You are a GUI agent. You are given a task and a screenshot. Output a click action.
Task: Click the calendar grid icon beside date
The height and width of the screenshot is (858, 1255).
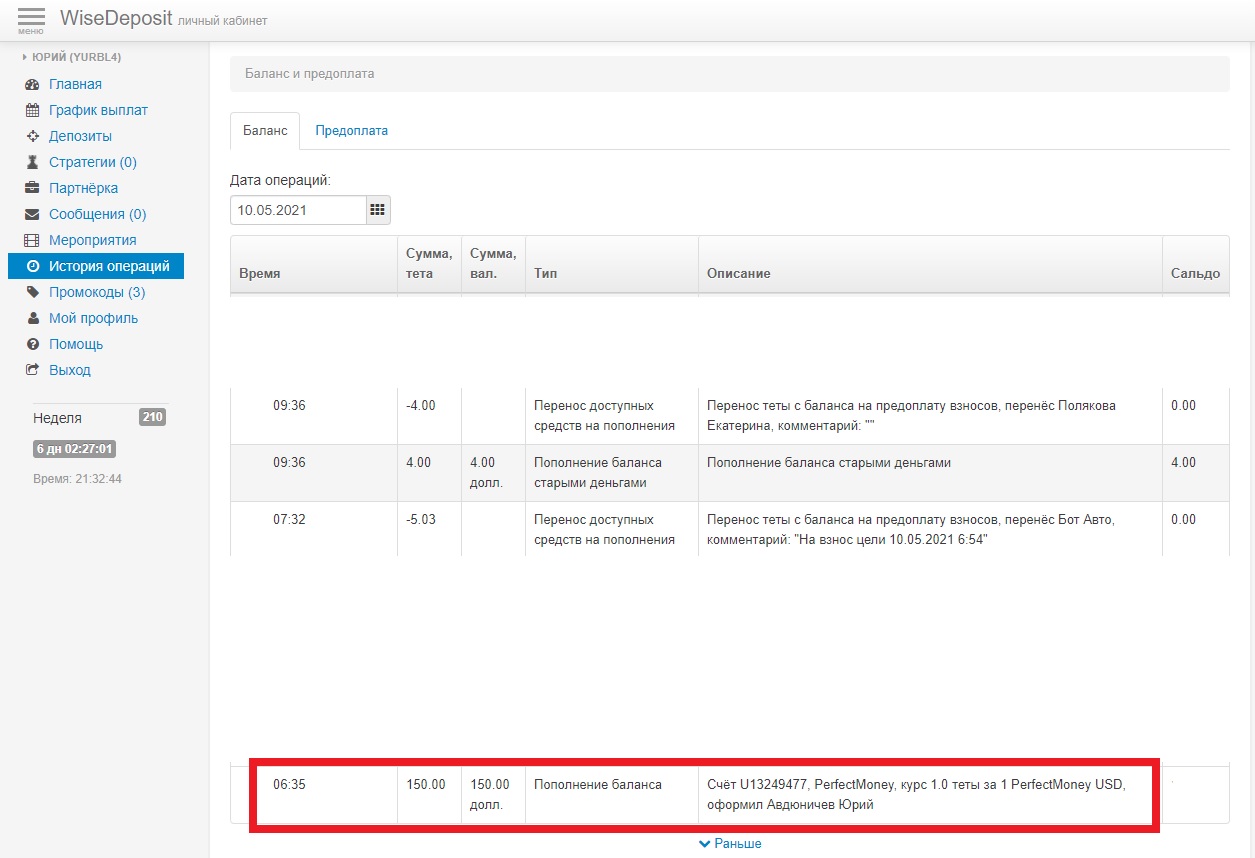[x=377, y=210]
